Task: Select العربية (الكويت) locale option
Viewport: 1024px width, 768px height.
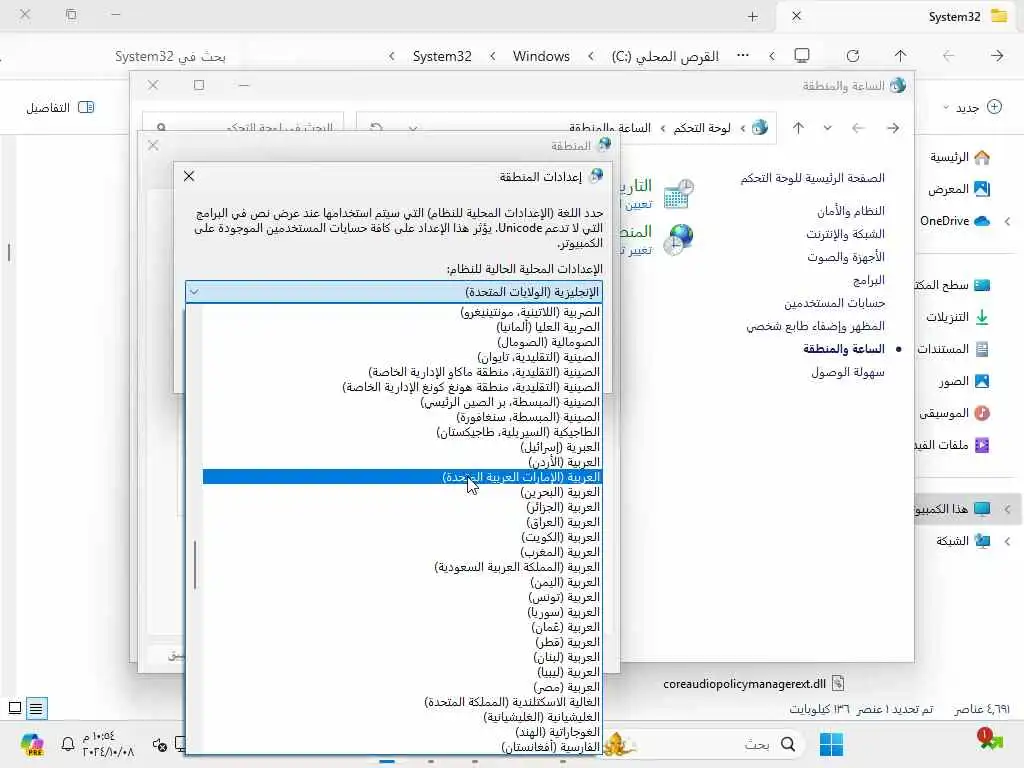Action: coord(402,537)
